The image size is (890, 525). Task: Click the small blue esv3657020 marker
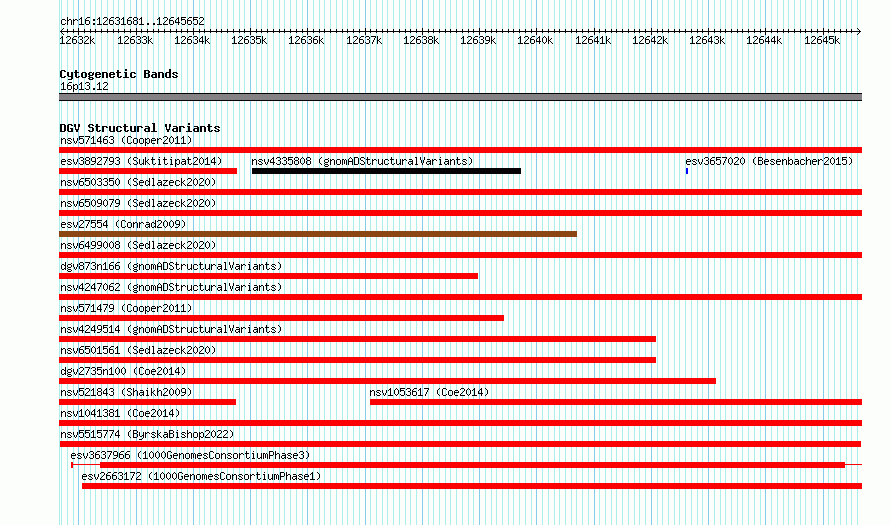687,171
